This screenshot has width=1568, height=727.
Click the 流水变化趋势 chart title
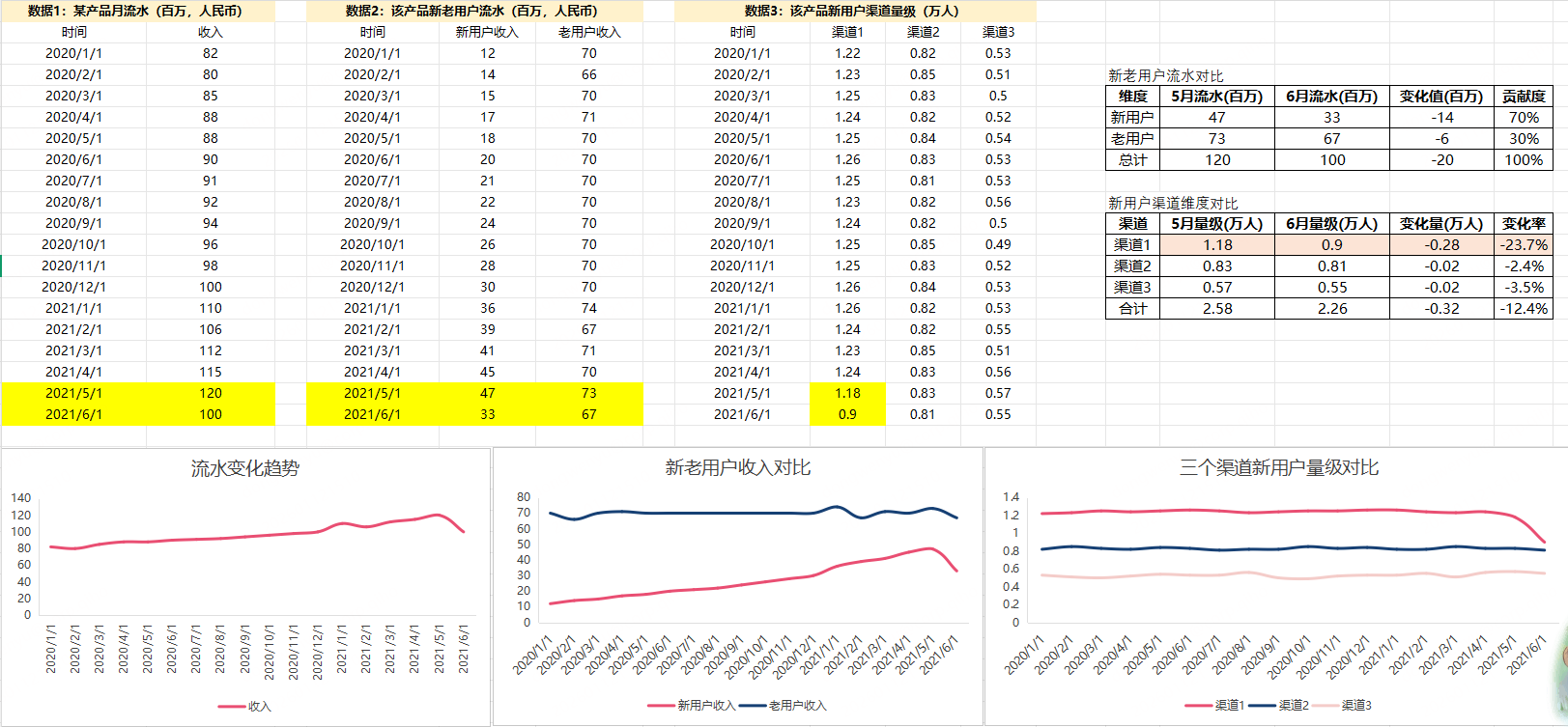point(244,468)
